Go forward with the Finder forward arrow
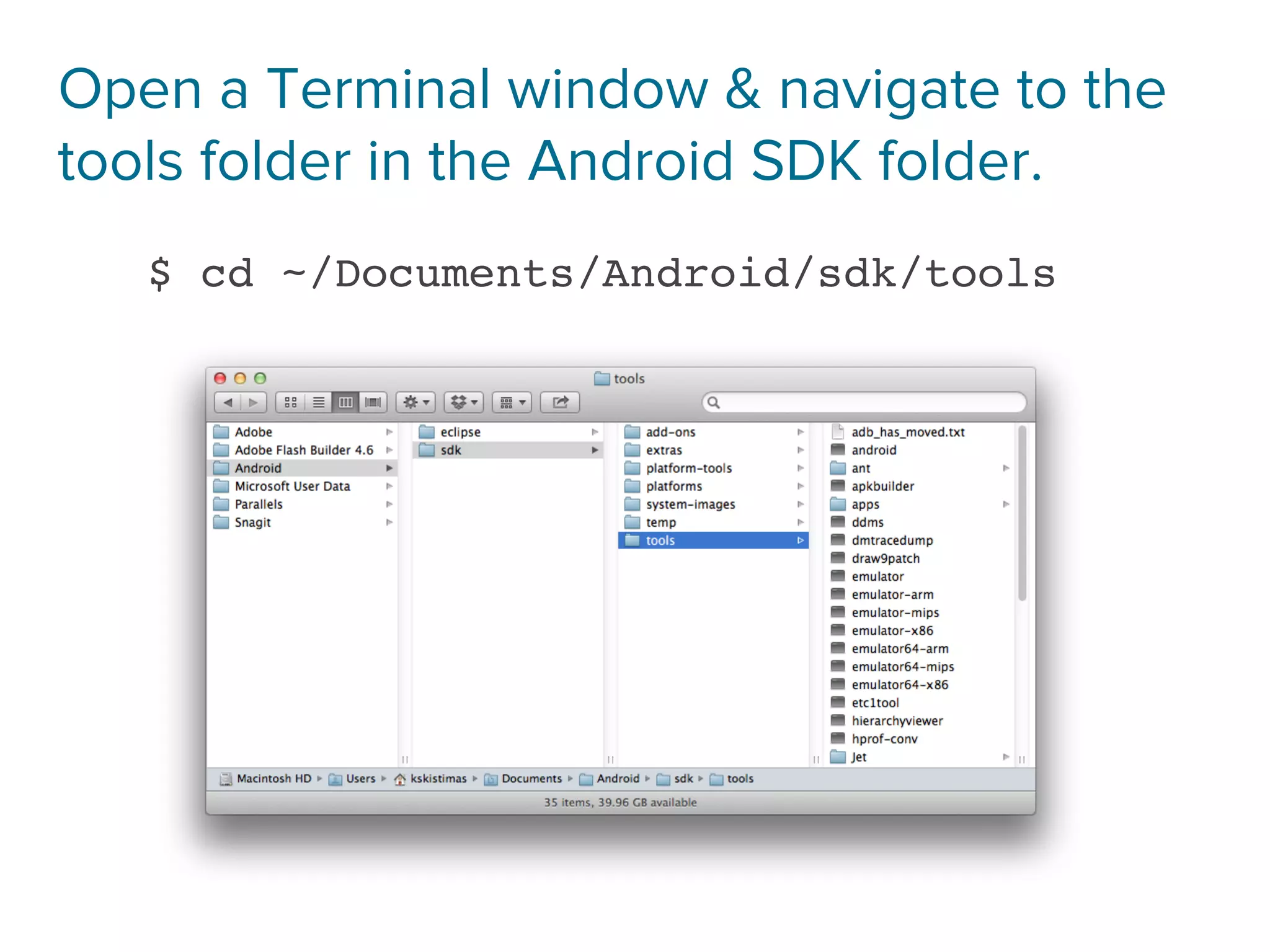 pyautogui.click(x=254, y=402)
